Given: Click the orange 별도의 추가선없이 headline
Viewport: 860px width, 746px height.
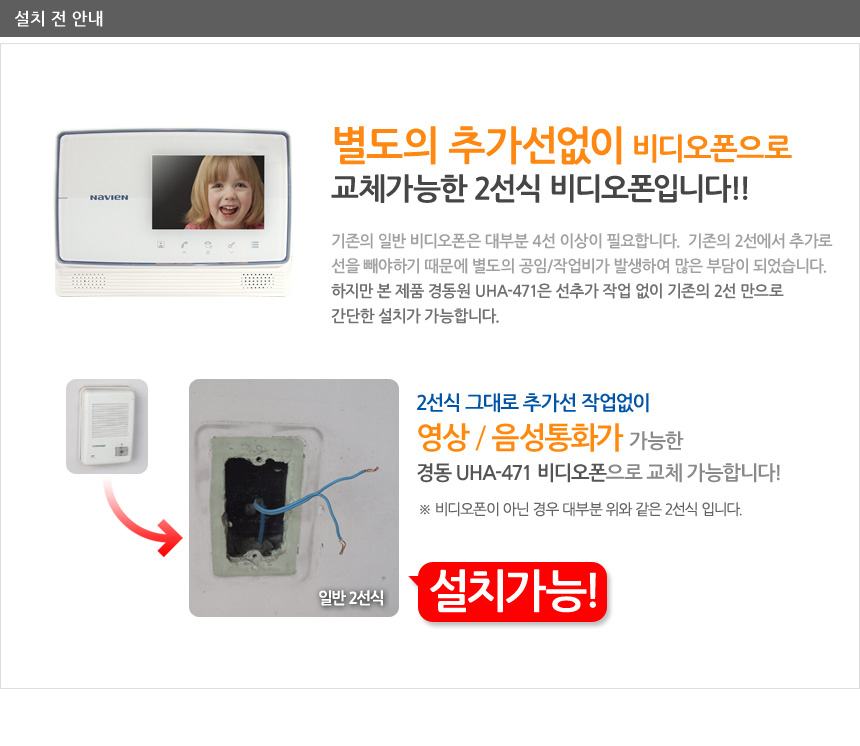Looking at the screenshot, I should [x=477, y=145].
